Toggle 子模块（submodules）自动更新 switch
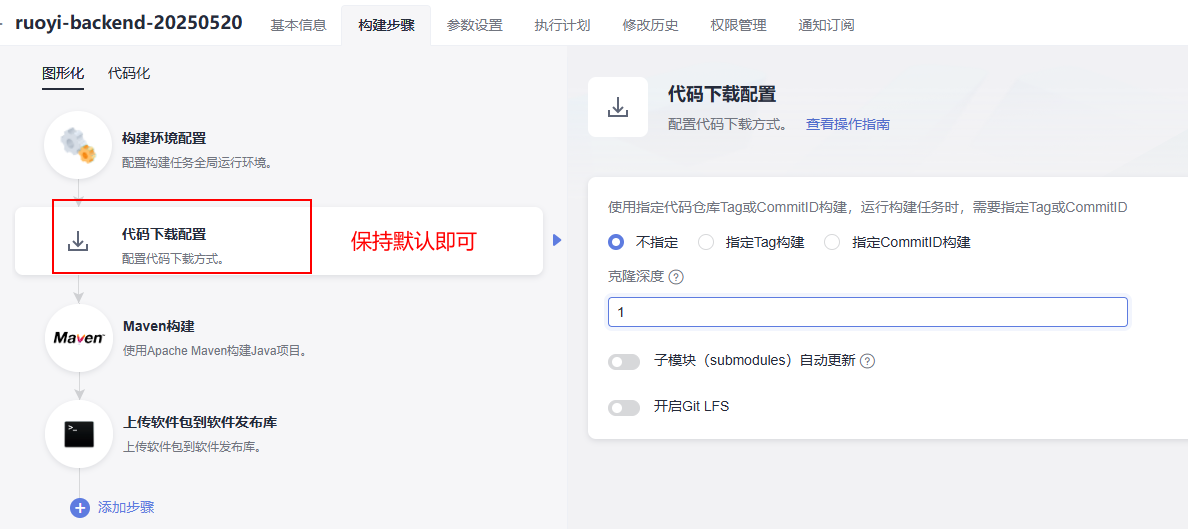This screenshot has height=529, width=1188. (624, 362)
